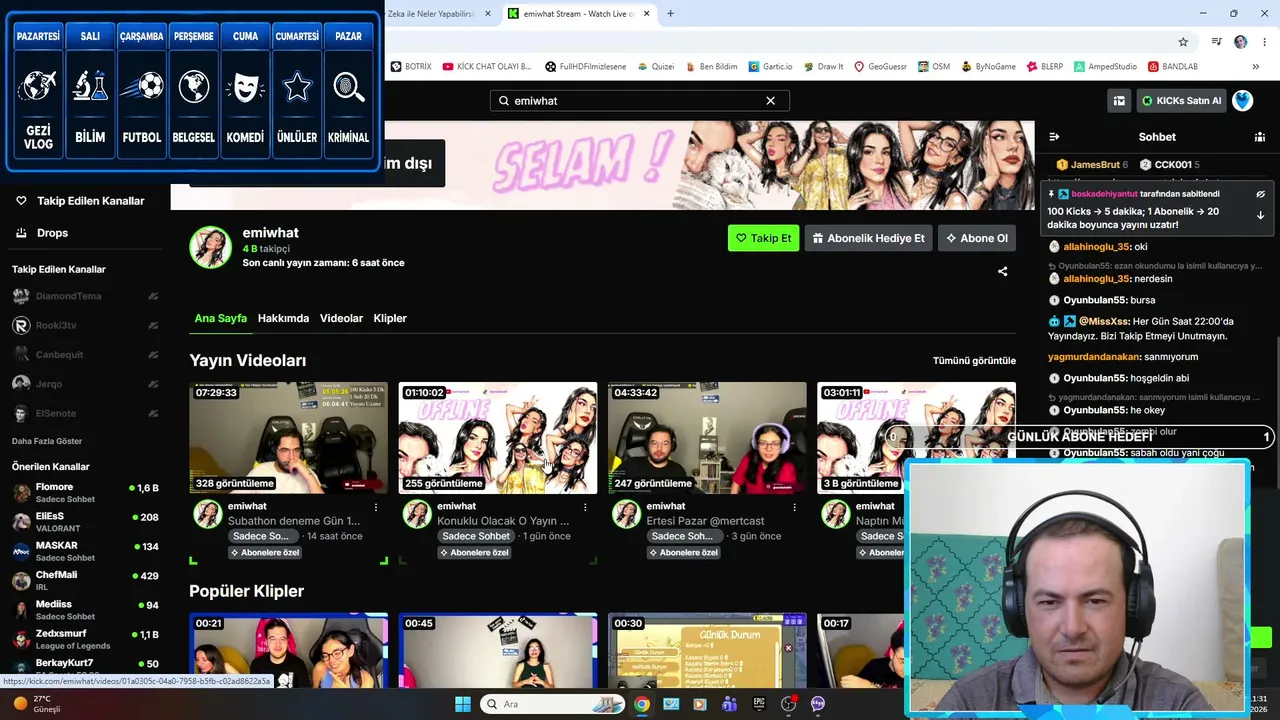Open the BOTRİX bookmark
This screenshot has height=720, width=1280.
(x=411, y=67)
